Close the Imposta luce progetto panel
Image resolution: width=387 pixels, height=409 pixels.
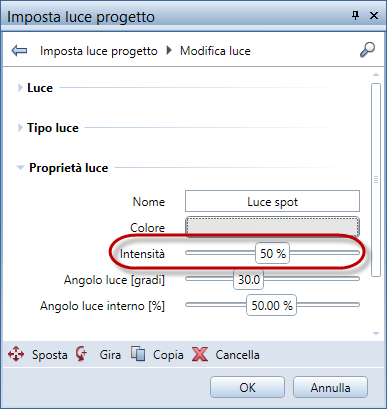(x=374, y=15)
